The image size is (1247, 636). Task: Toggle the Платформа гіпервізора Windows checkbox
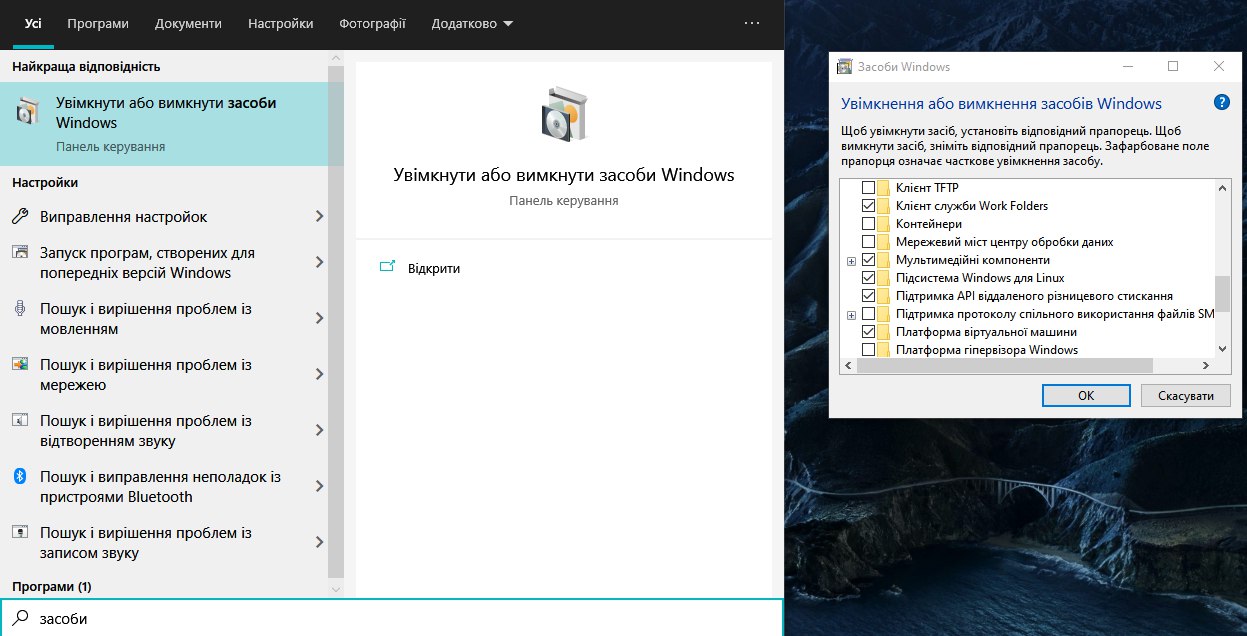(x=868, y=350)
